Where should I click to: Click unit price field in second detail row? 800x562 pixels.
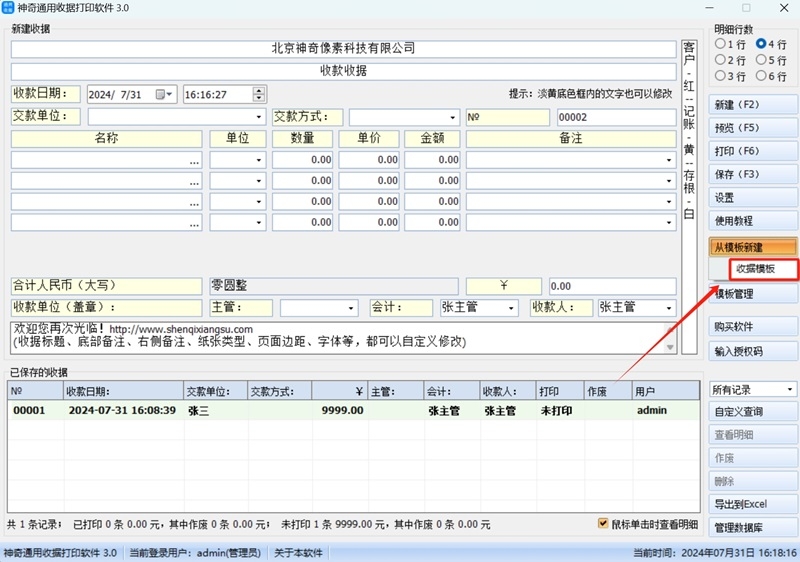coord(369,181)
